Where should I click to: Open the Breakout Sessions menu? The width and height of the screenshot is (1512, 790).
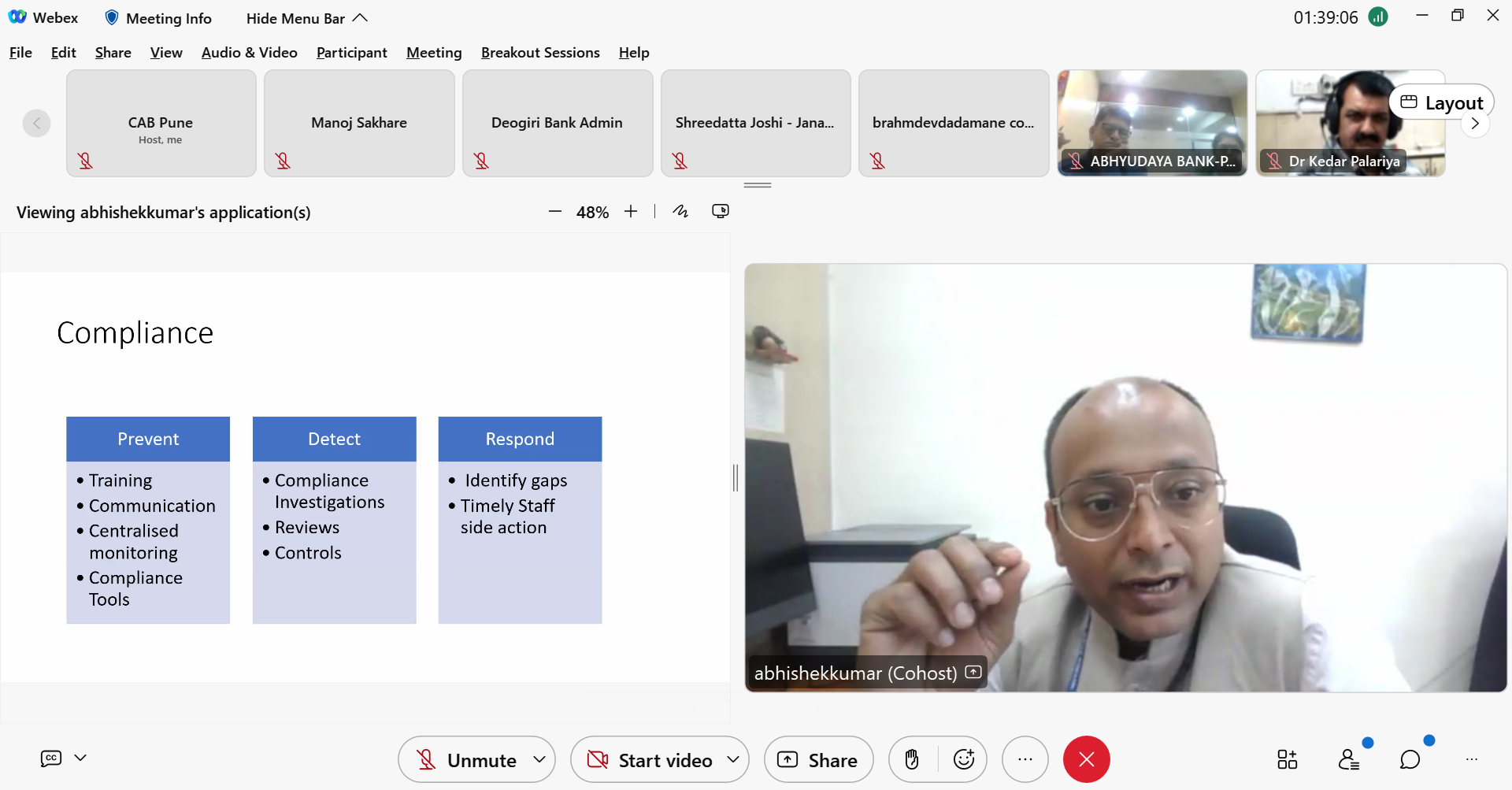540,53
